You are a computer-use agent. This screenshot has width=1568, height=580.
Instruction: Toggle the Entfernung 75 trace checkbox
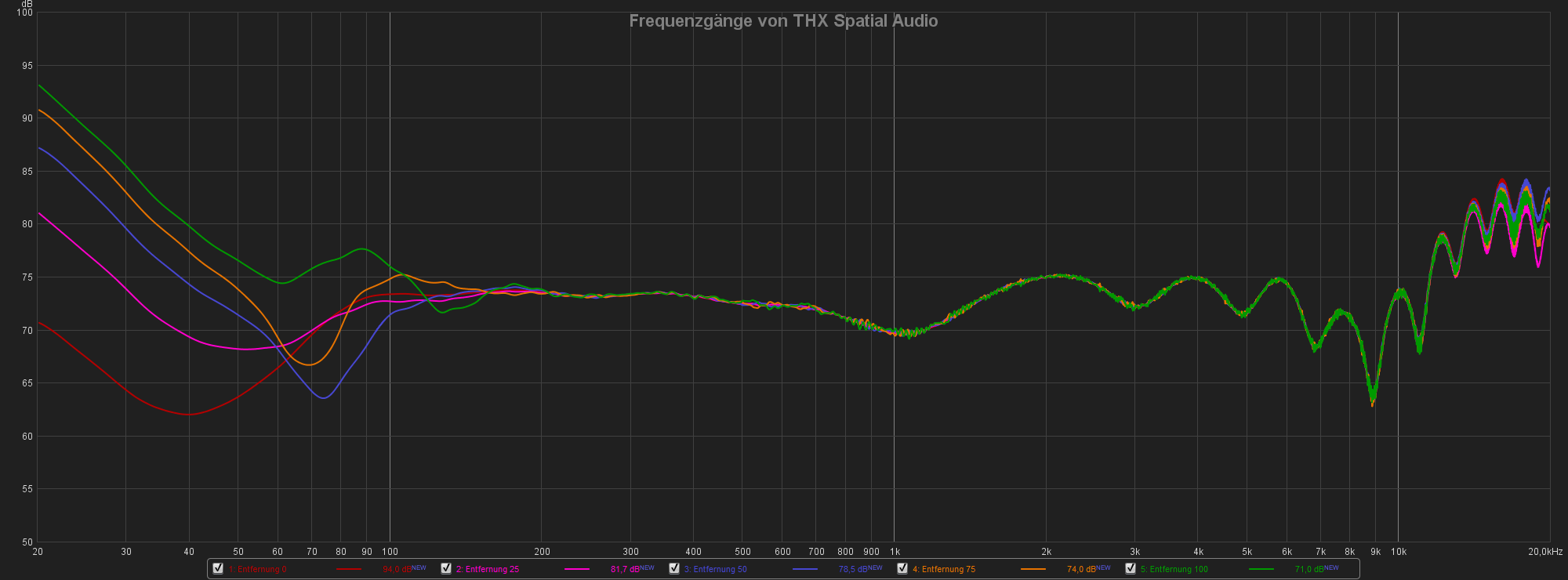coord(902,568)
